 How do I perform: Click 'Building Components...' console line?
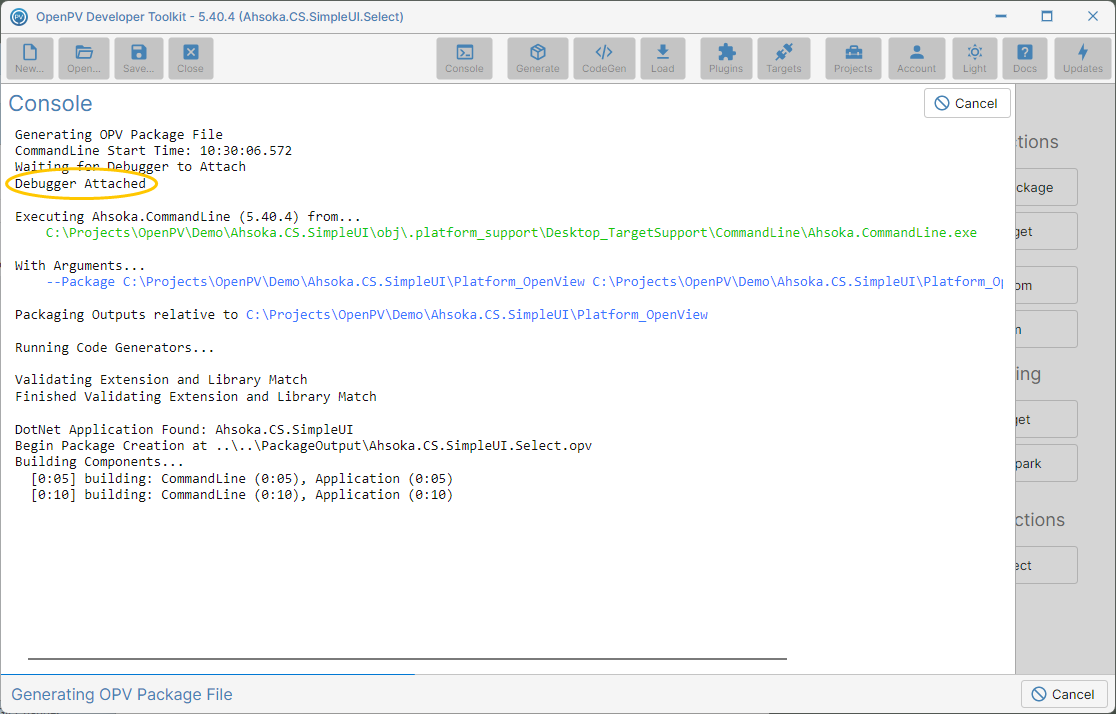point(99,462)
